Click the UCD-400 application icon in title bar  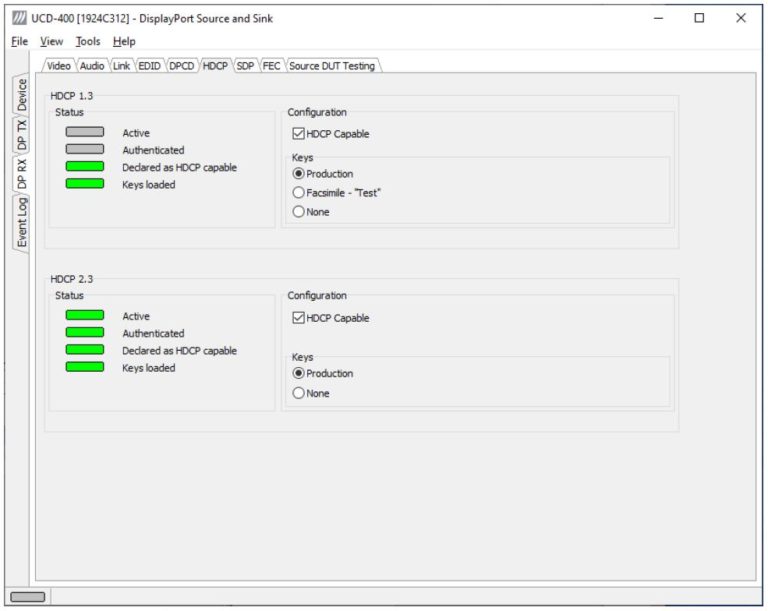[17, 18]
